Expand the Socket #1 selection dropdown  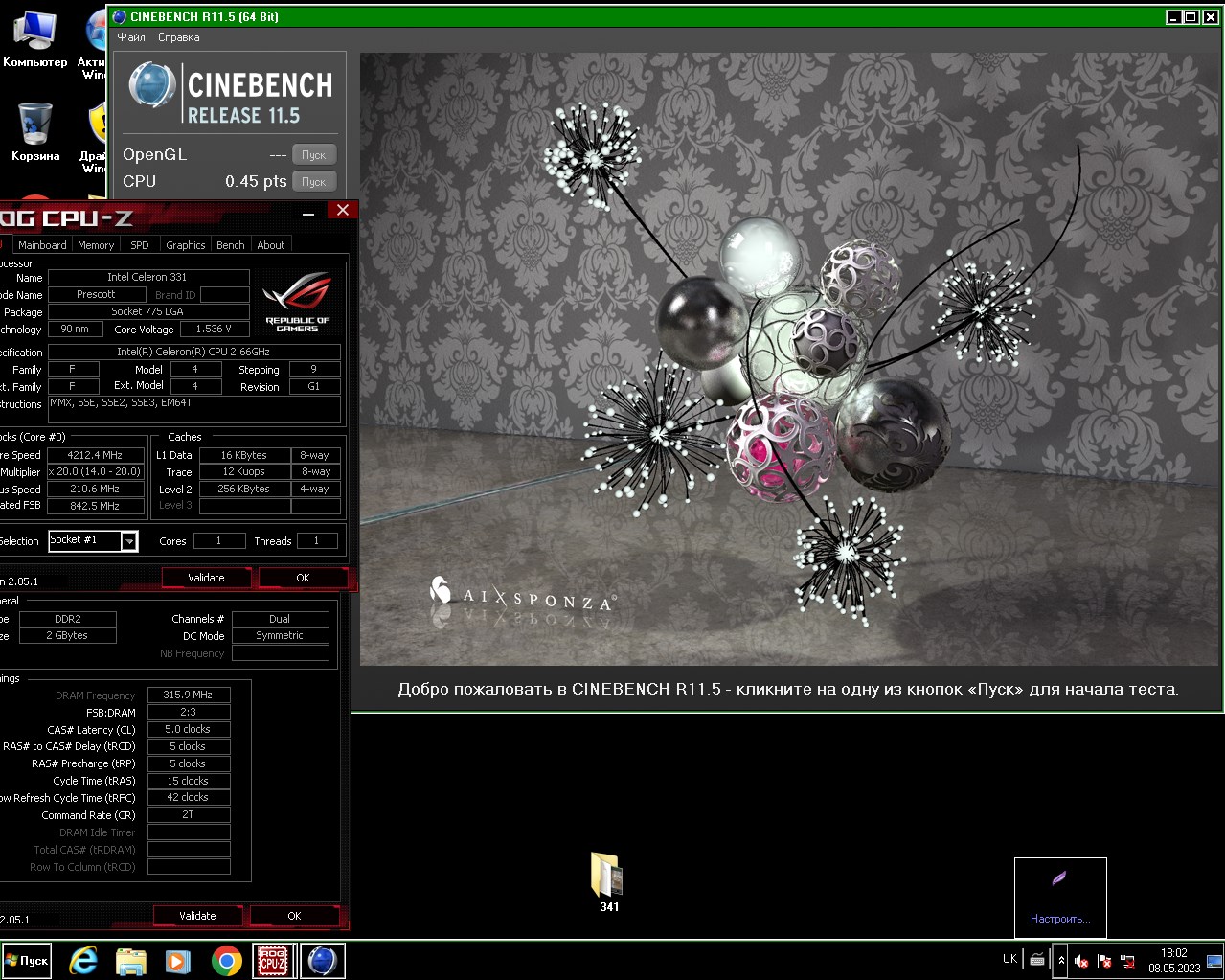point(129,541)
